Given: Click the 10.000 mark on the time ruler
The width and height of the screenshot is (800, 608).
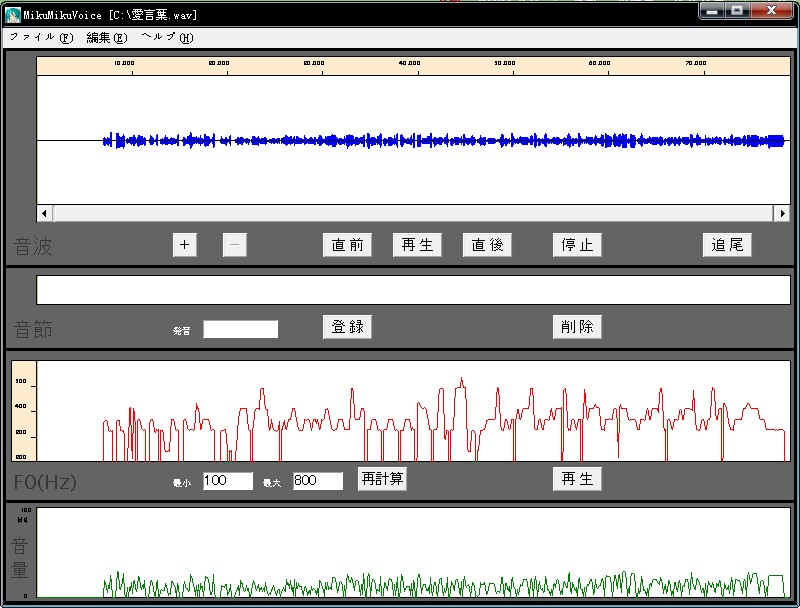Looking at the screenshot, I should 124,63.
